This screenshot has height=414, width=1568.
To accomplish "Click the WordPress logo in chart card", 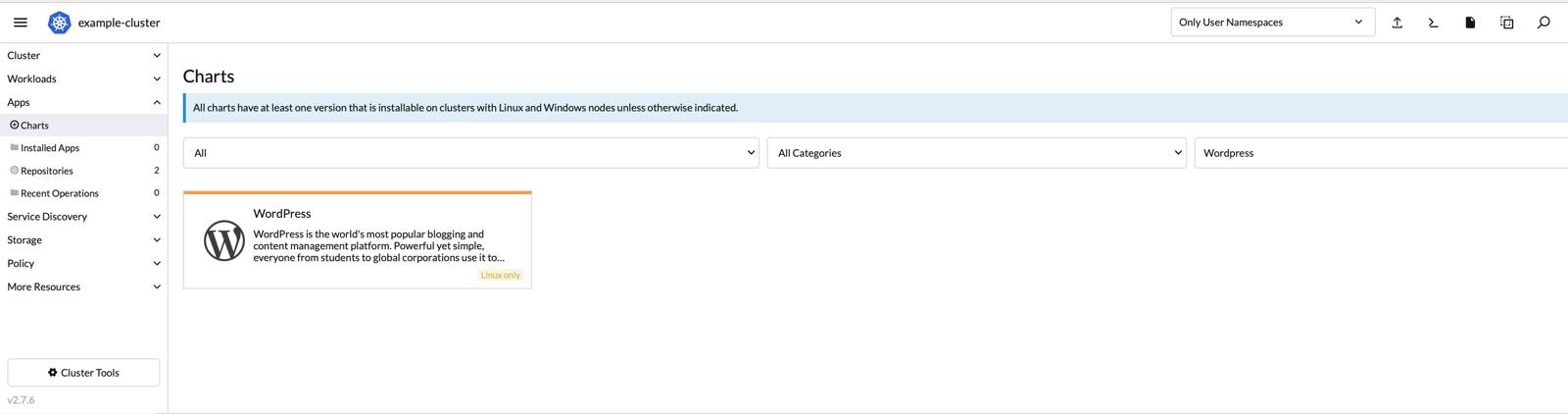I will (x=223, y=240).
